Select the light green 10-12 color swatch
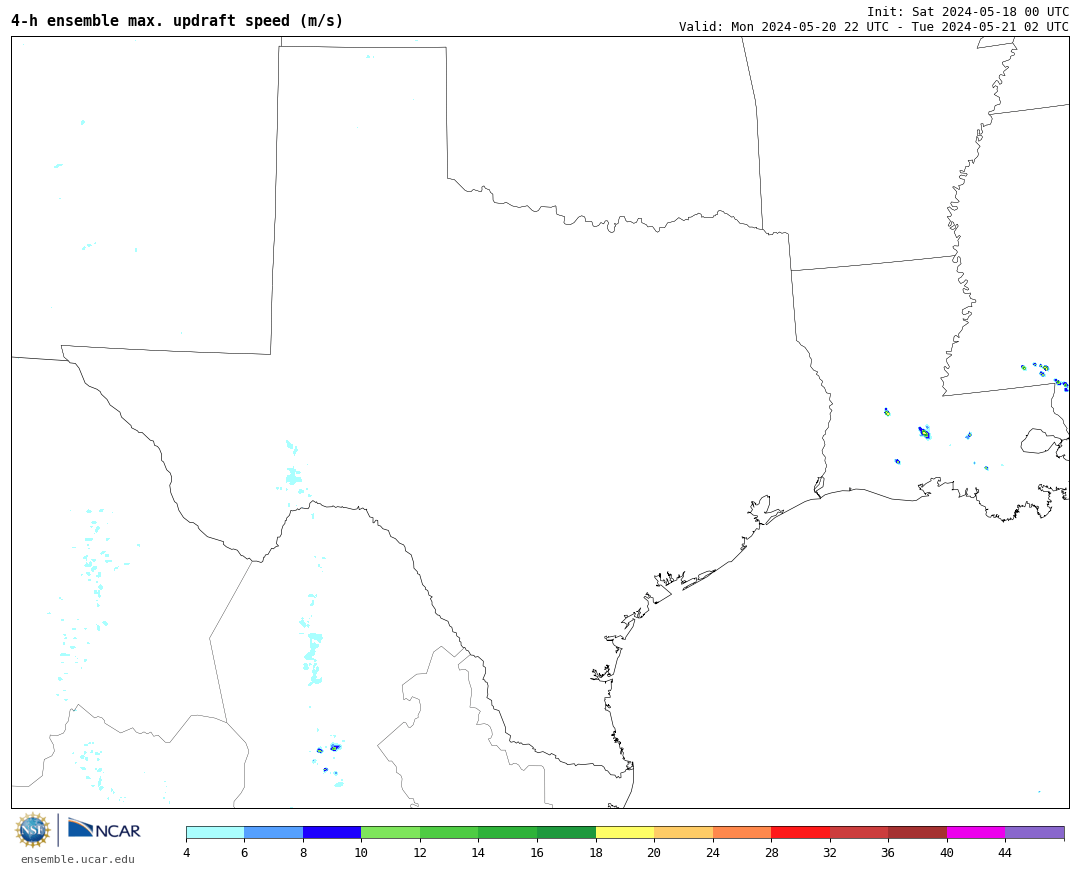 click(391, 832)
